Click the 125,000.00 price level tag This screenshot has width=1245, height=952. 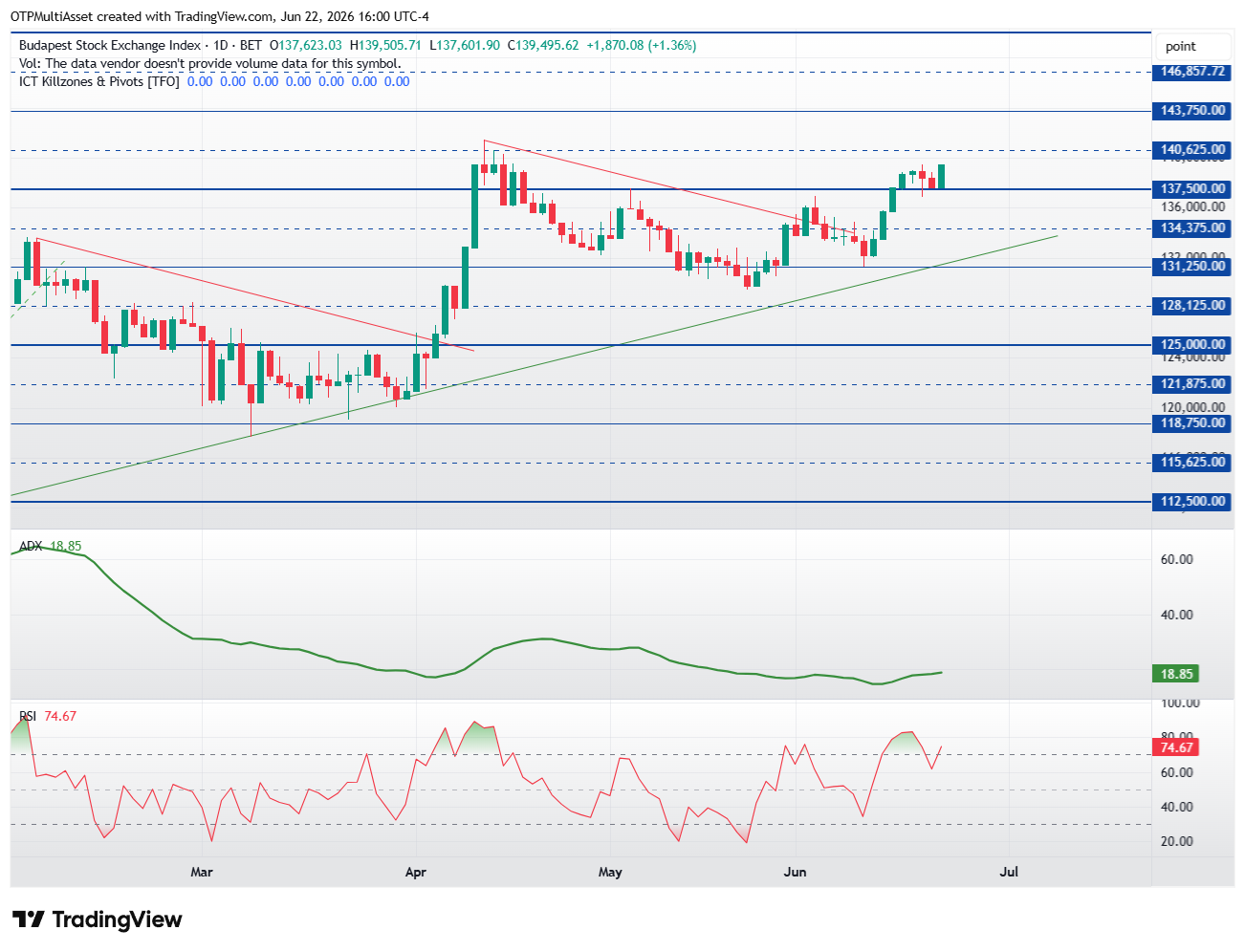pyautogui.click(x=1192, y=345)
